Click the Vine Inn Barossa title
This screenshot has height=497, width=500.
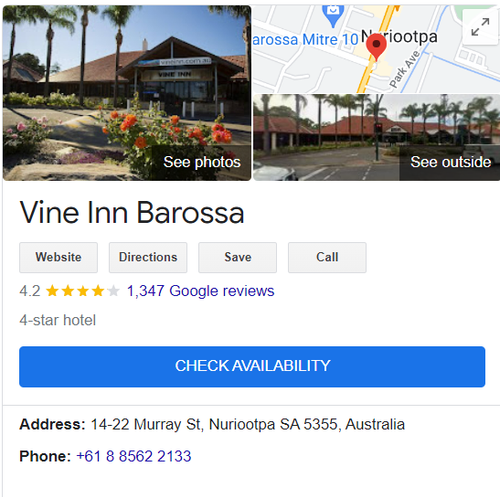point(132,212)
